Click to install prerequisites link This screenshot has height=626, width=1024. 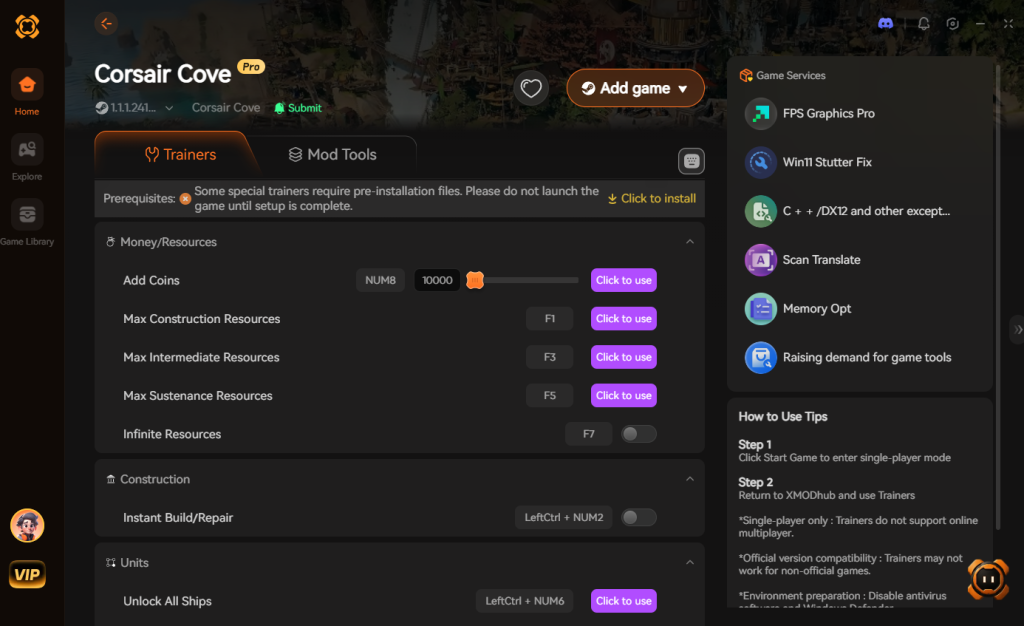point(652,198)
